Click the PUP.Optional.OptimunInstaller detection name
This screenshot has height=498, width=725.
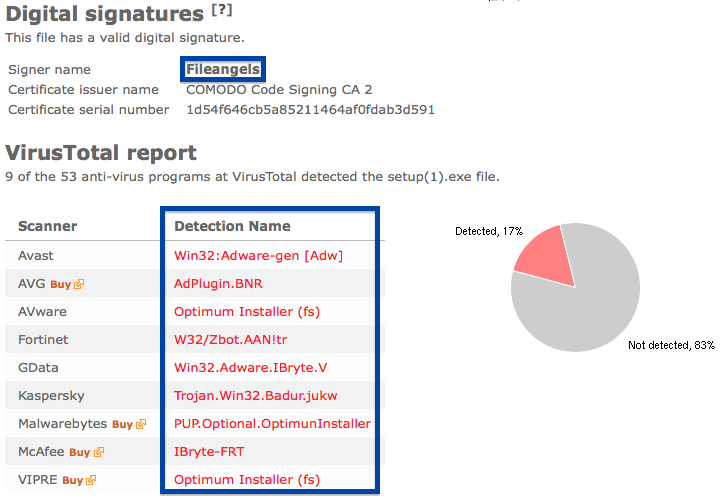pyautogui.click(x=272, y=424)
